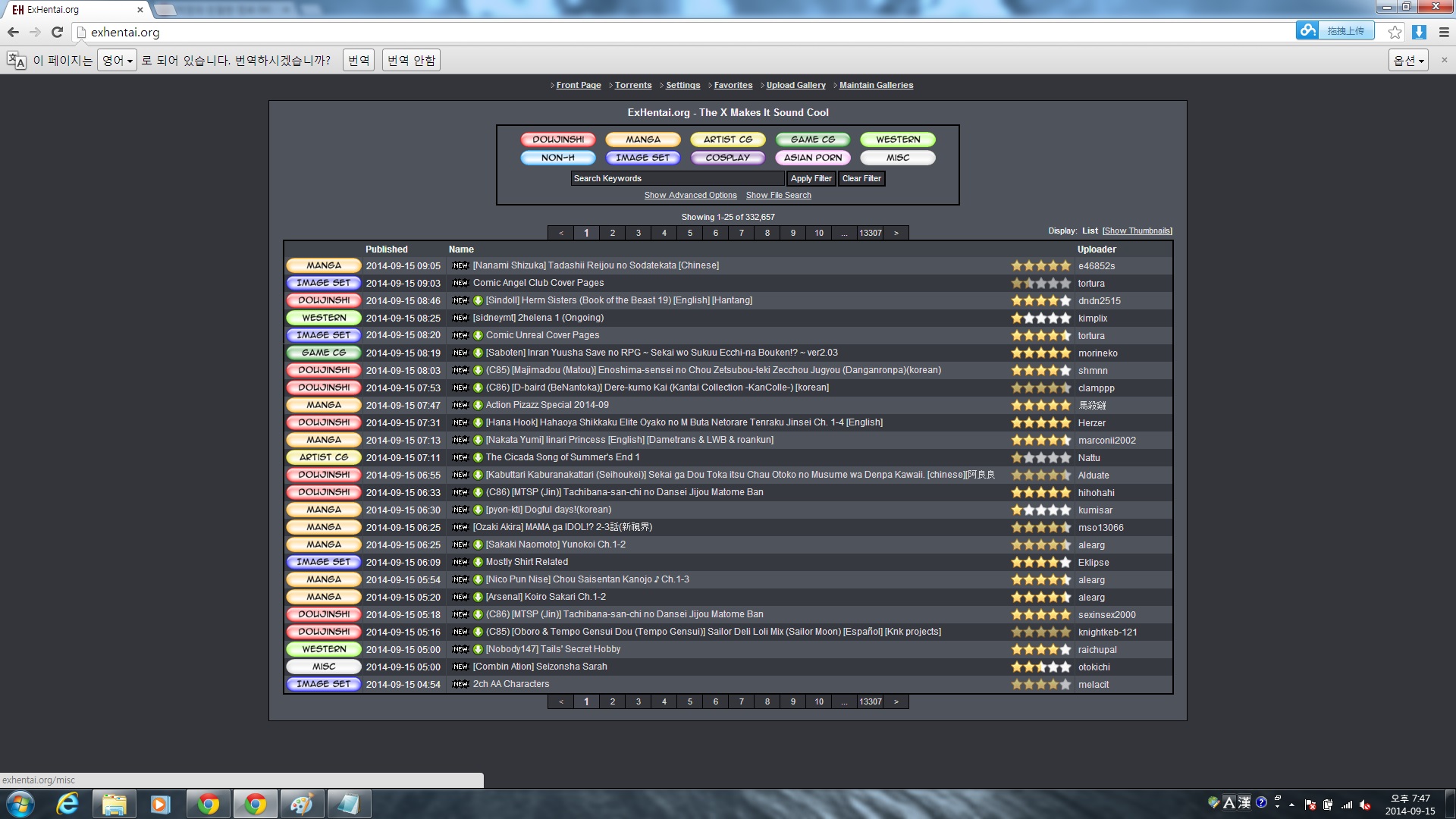The width and height of the screenshot is (1456, 819).
Task: Open the Upload Gallery nav link
Action: click(x=796, y=86)
